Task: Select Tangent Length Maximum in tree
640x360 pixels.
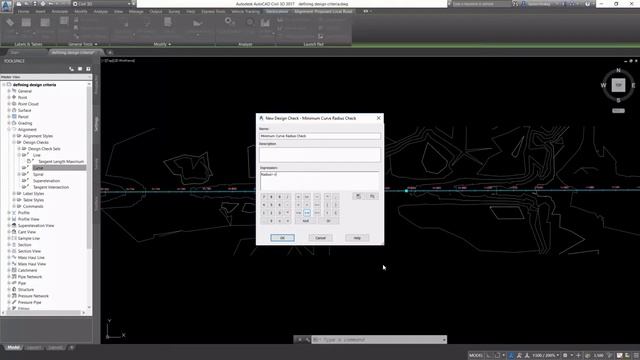Action: coord(61,162)
